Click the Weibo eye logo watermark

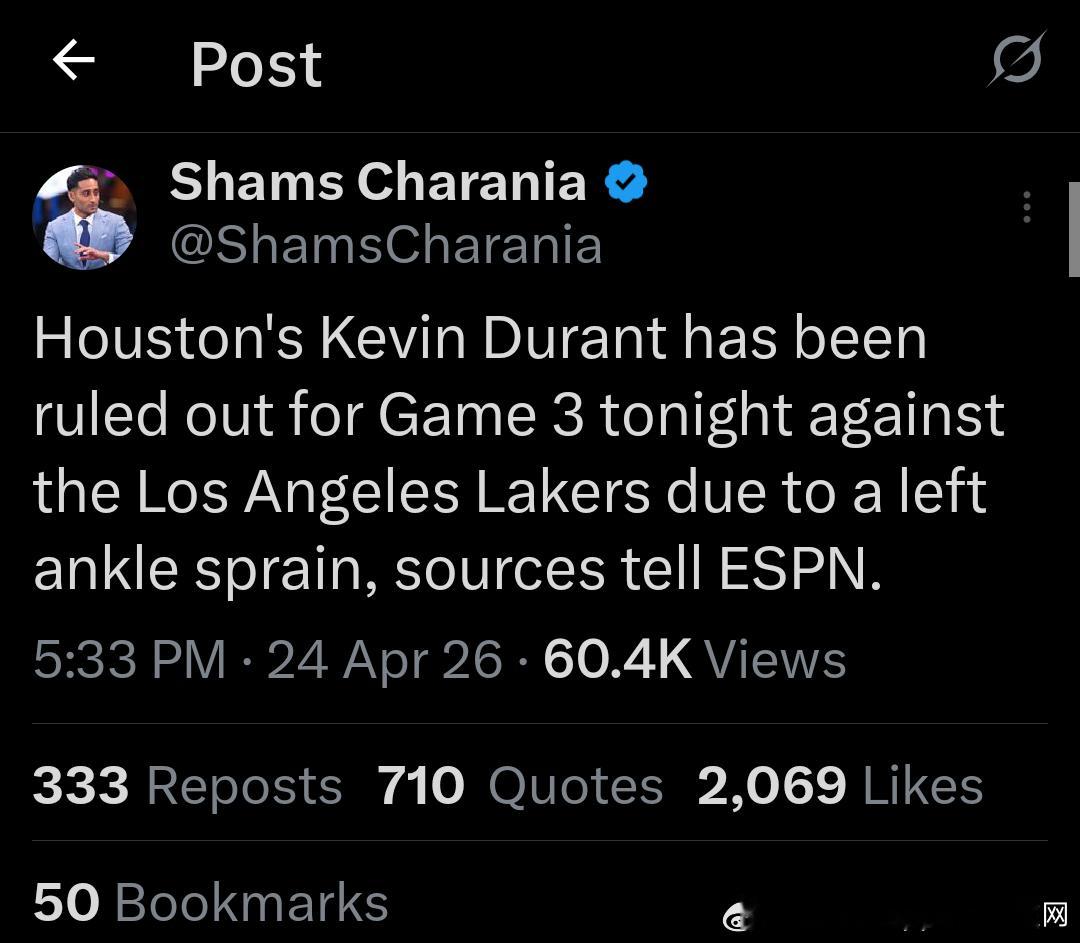pos(738,916)
